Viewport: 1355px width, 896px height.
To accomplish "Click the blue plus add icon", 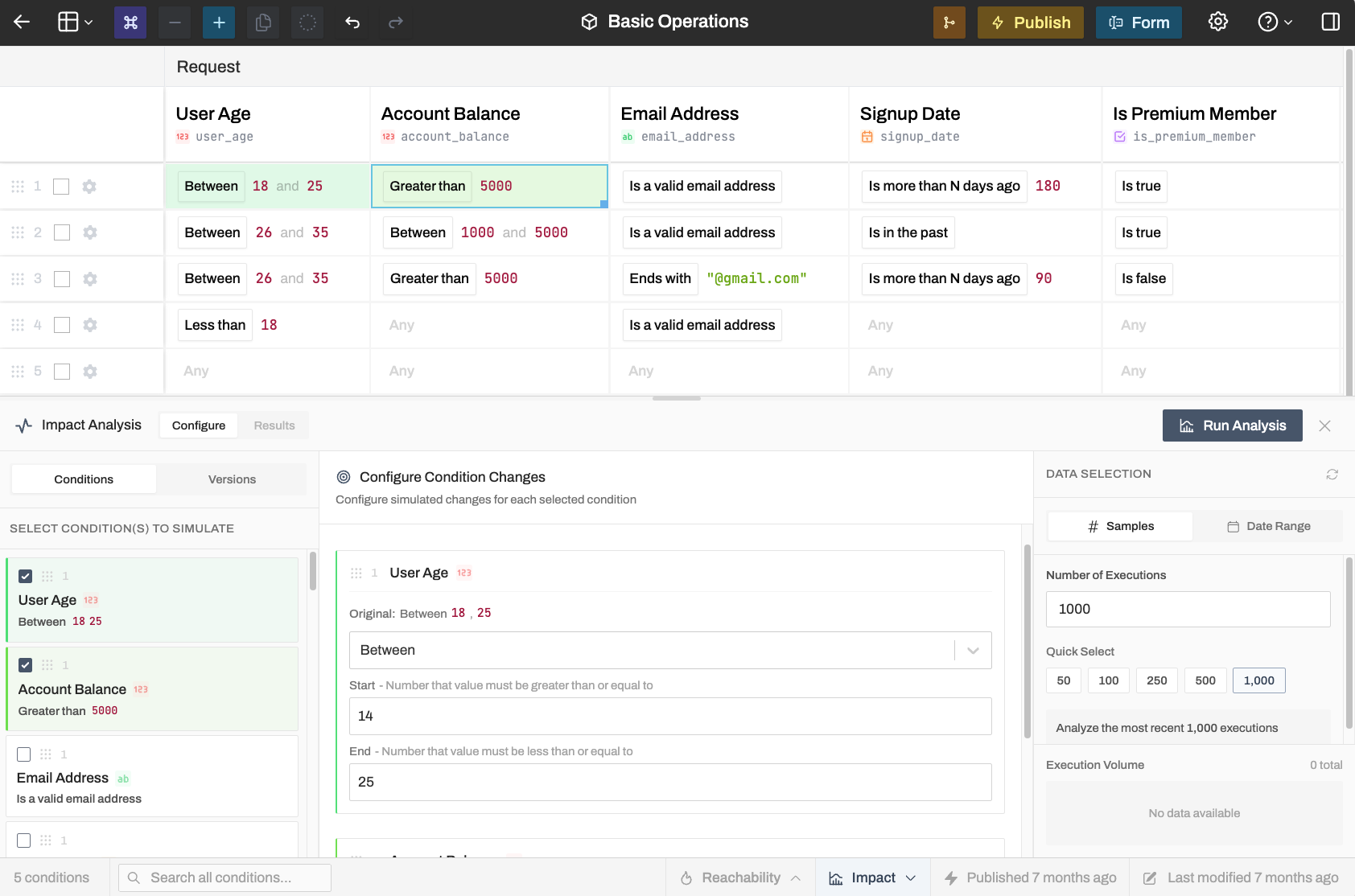I will pyautogui.click(x=219, y=23).
